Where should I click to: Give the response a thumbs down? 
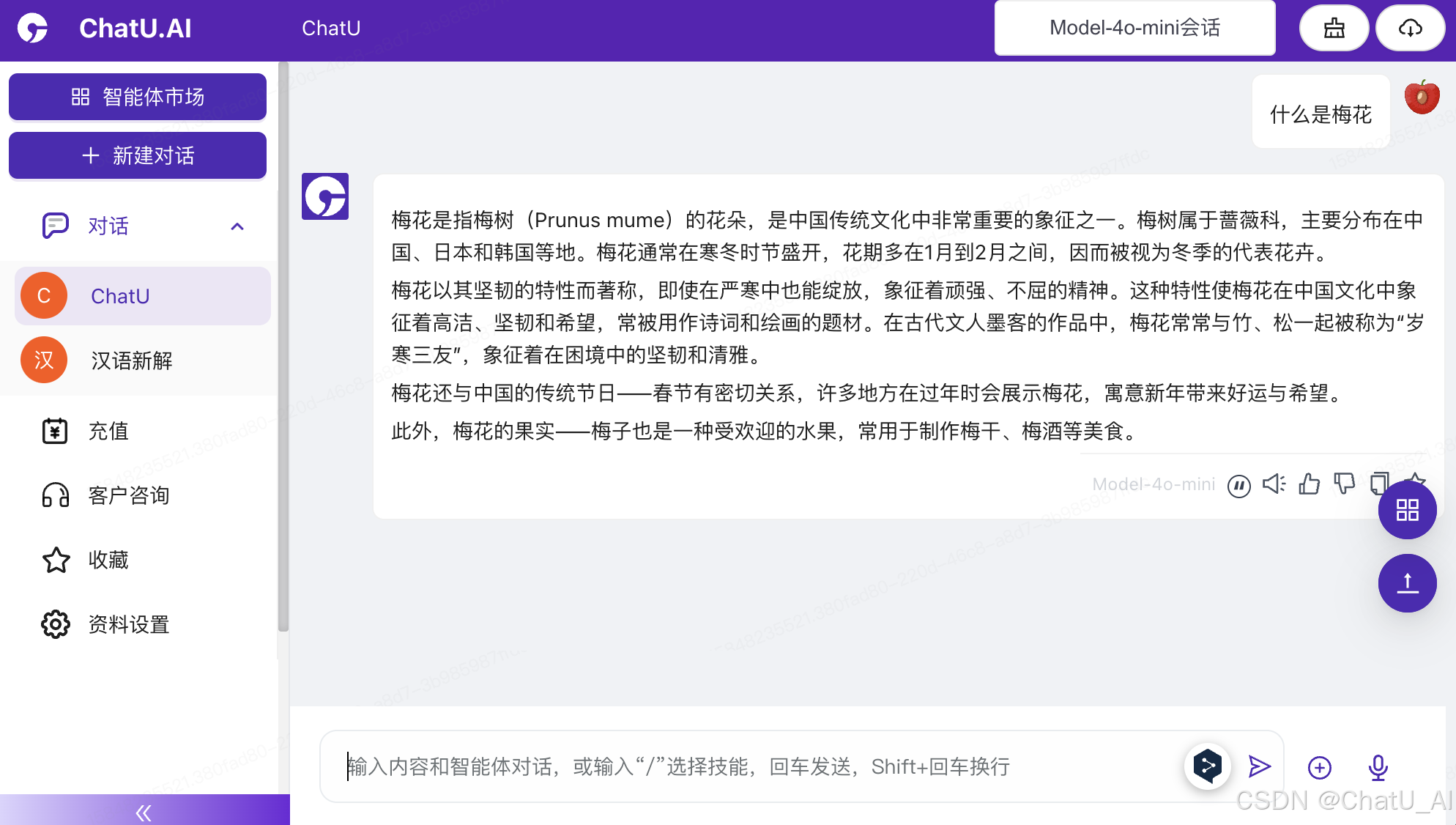click(x=1344, y=484)
